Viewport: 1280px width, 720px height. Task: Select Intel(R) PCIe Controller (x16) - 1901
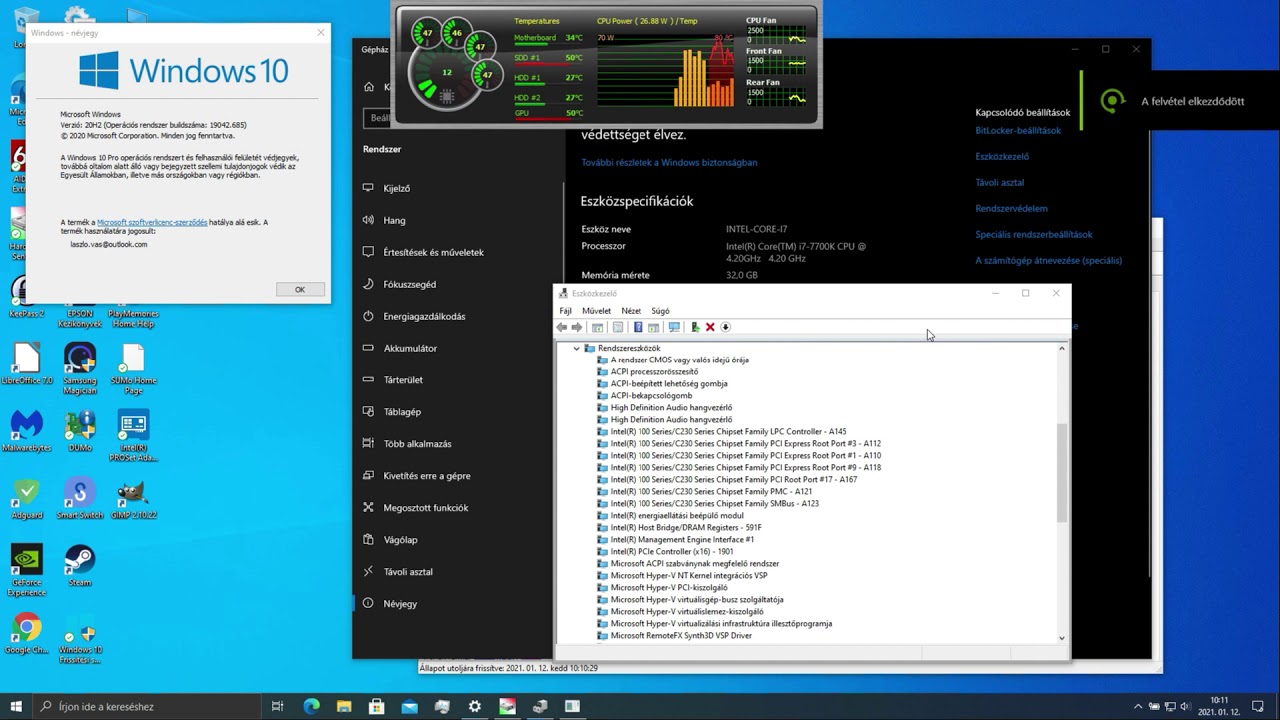(x=671, y=552)
